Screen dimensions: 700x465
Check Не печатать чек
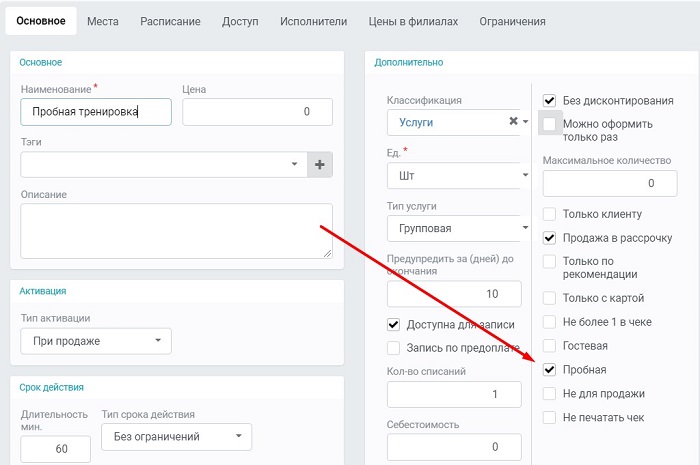pyautogui.click(x=549, y=417)
